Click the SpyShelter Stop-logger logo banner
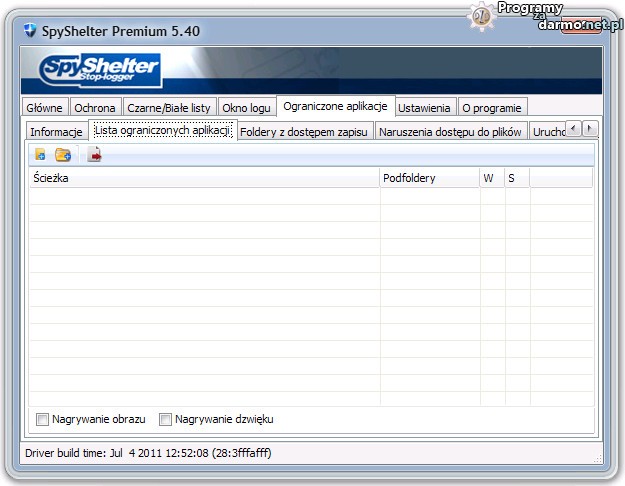625x486 pixels. (100, 70)
